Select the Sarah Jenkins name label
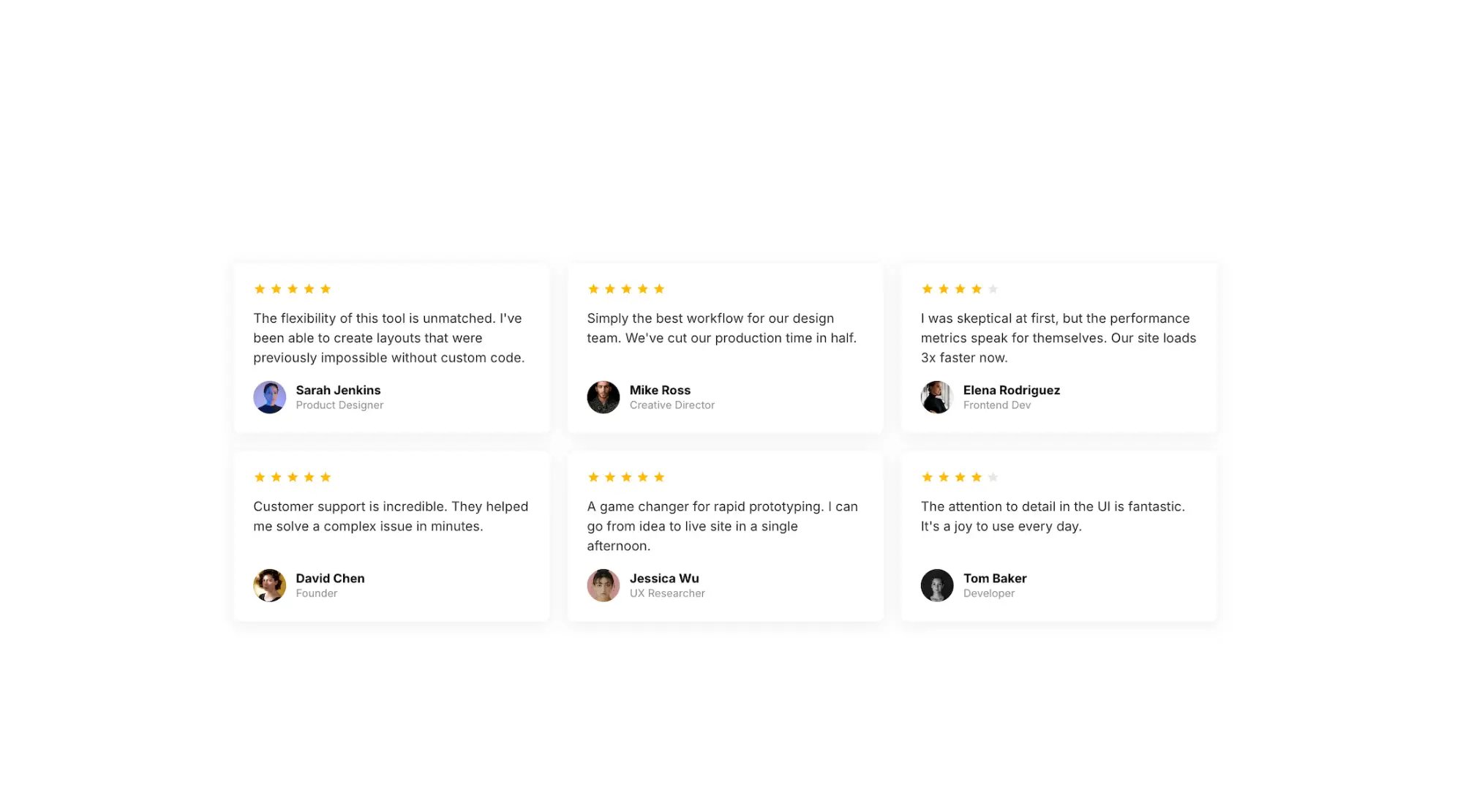1463x812 pixels. tap(338, 390)
